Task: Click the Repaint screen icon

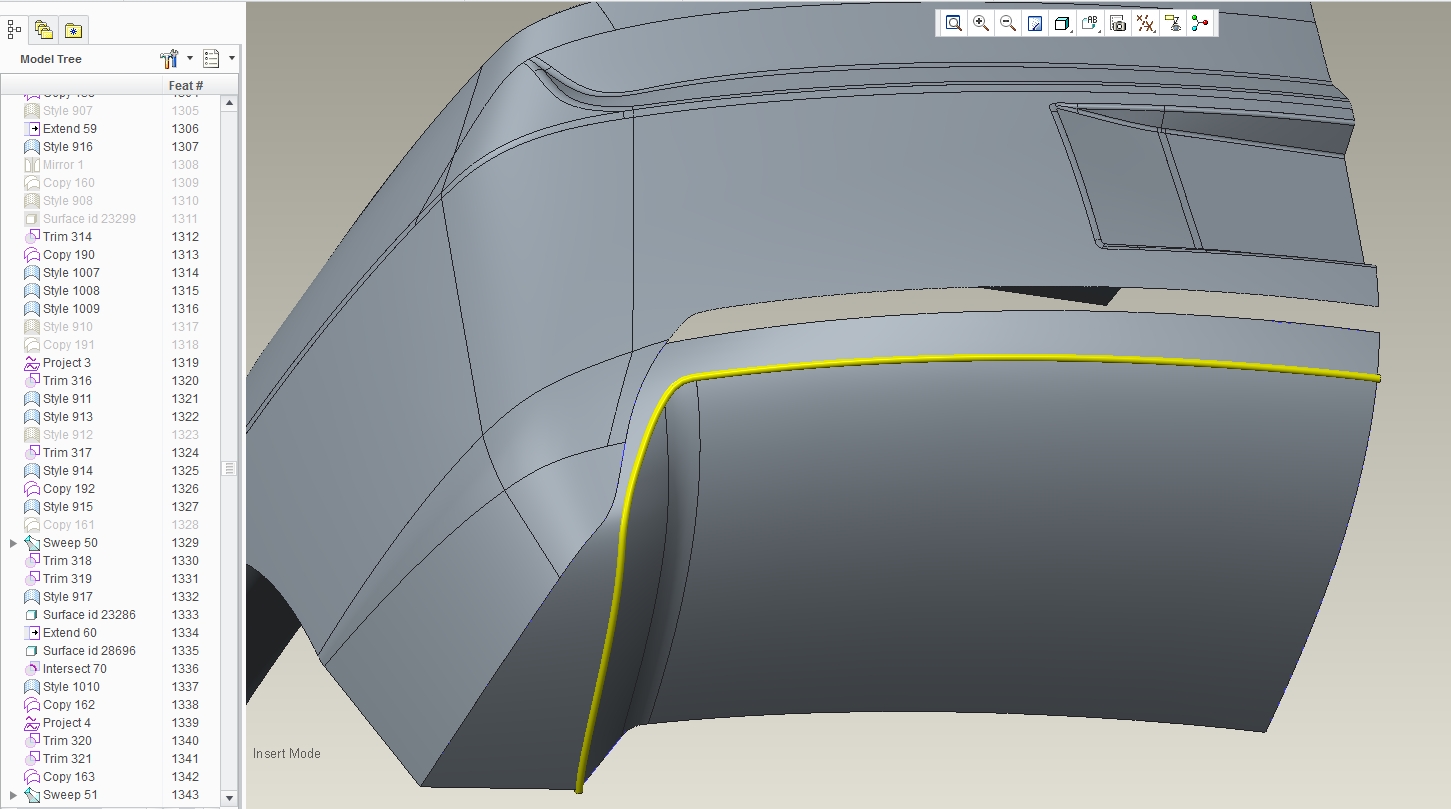Action: 1035,23
